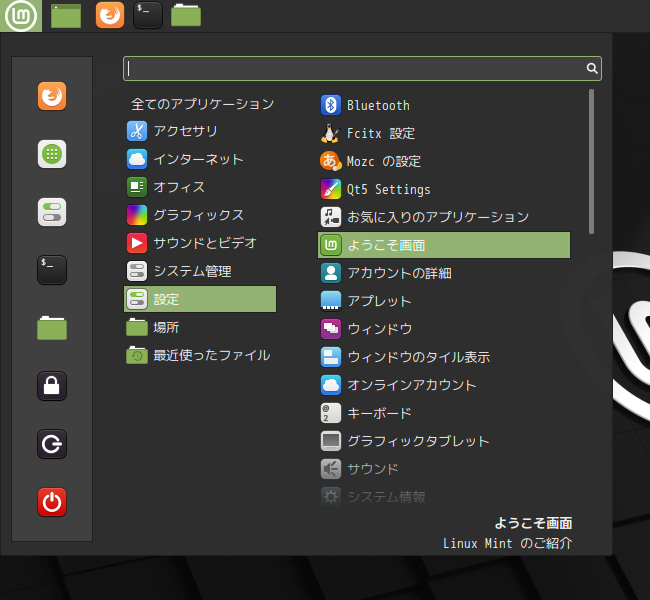This screenshot has height=600, width=650.
Task: Open the インターネット category
Action: tap(200, 159)
